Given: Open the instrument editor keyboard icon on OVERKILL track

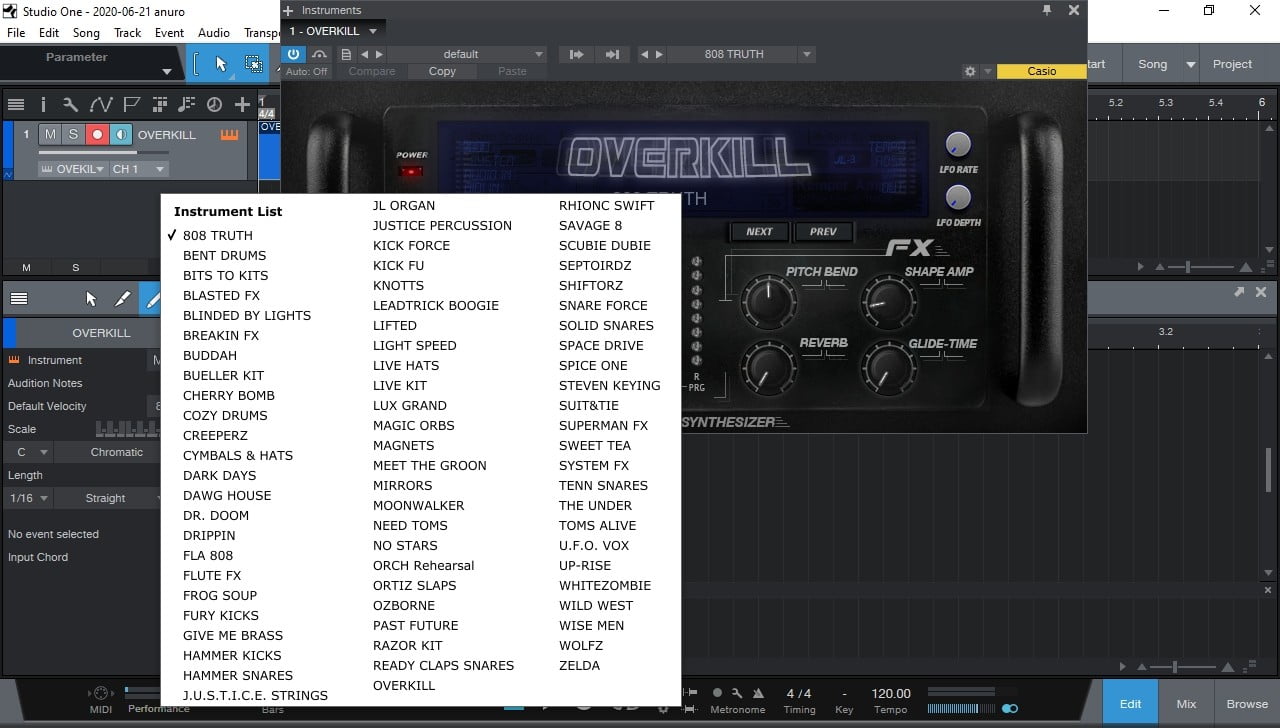Looking at the screenshot, I should (x=230, y=135).
